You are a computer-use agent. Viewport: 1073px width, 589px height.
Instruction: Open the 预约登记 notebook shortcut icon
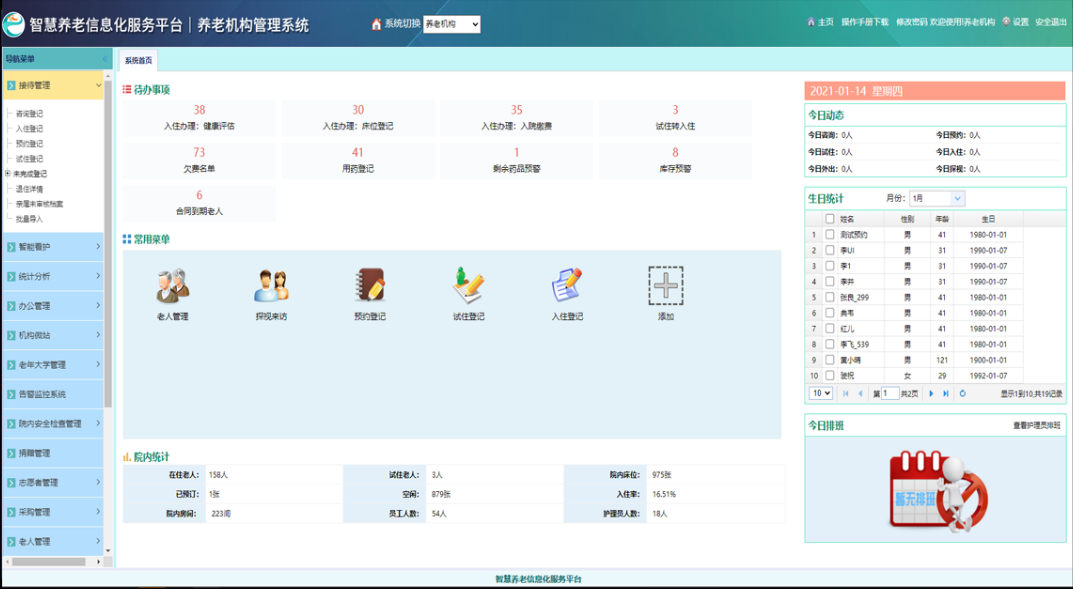click(370, 285)
